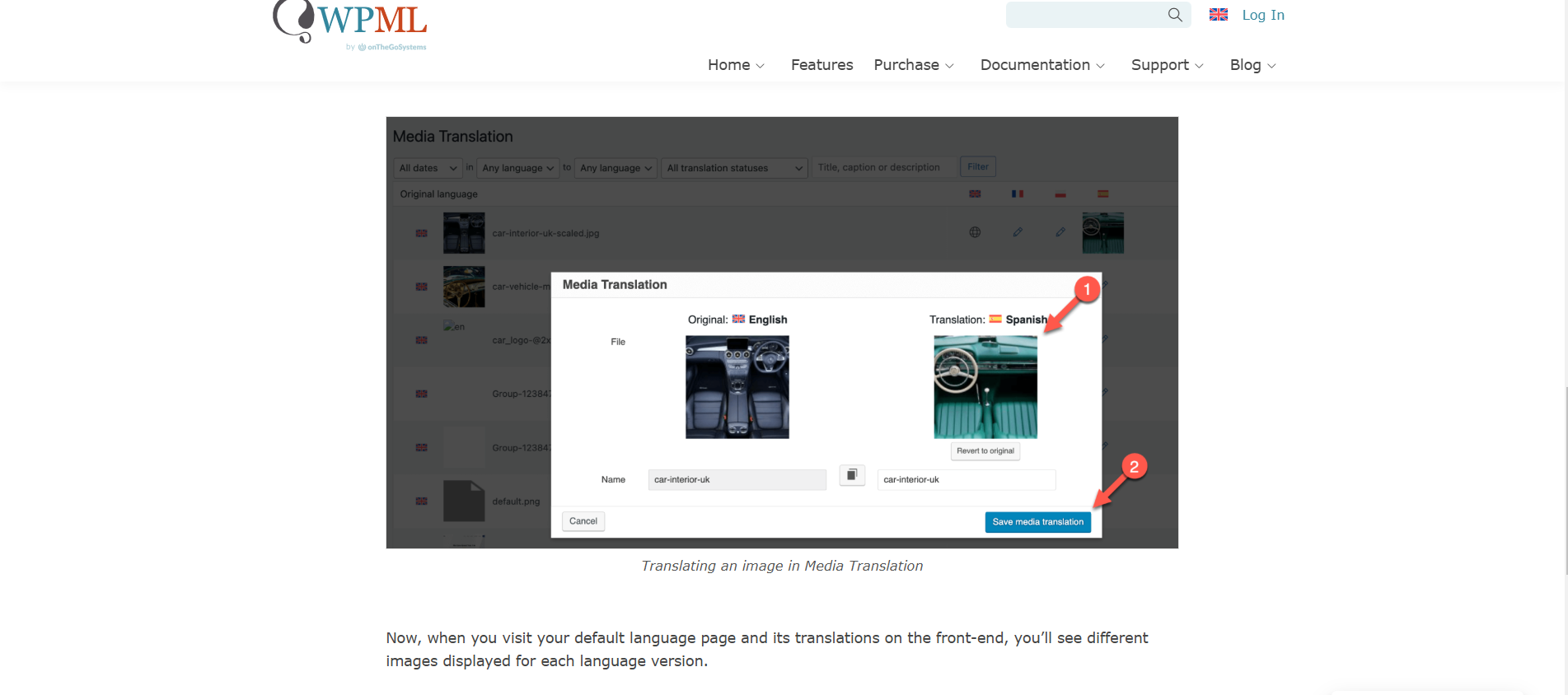Click the Polish pencil icon for car-interior-uk-scaled.jpg
1568x695 pixels.
(1060, 232)
